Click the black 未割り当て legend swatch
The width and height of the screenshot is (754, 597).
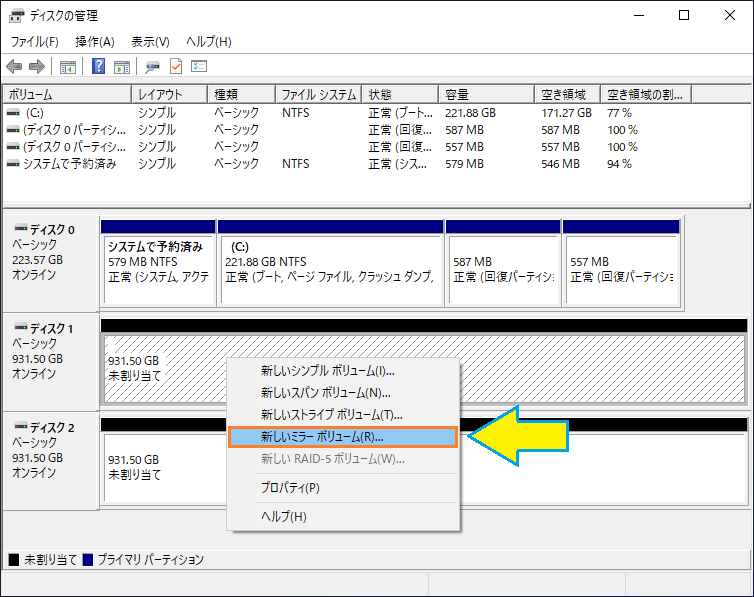pyautogui.click(x=14, y=560)
